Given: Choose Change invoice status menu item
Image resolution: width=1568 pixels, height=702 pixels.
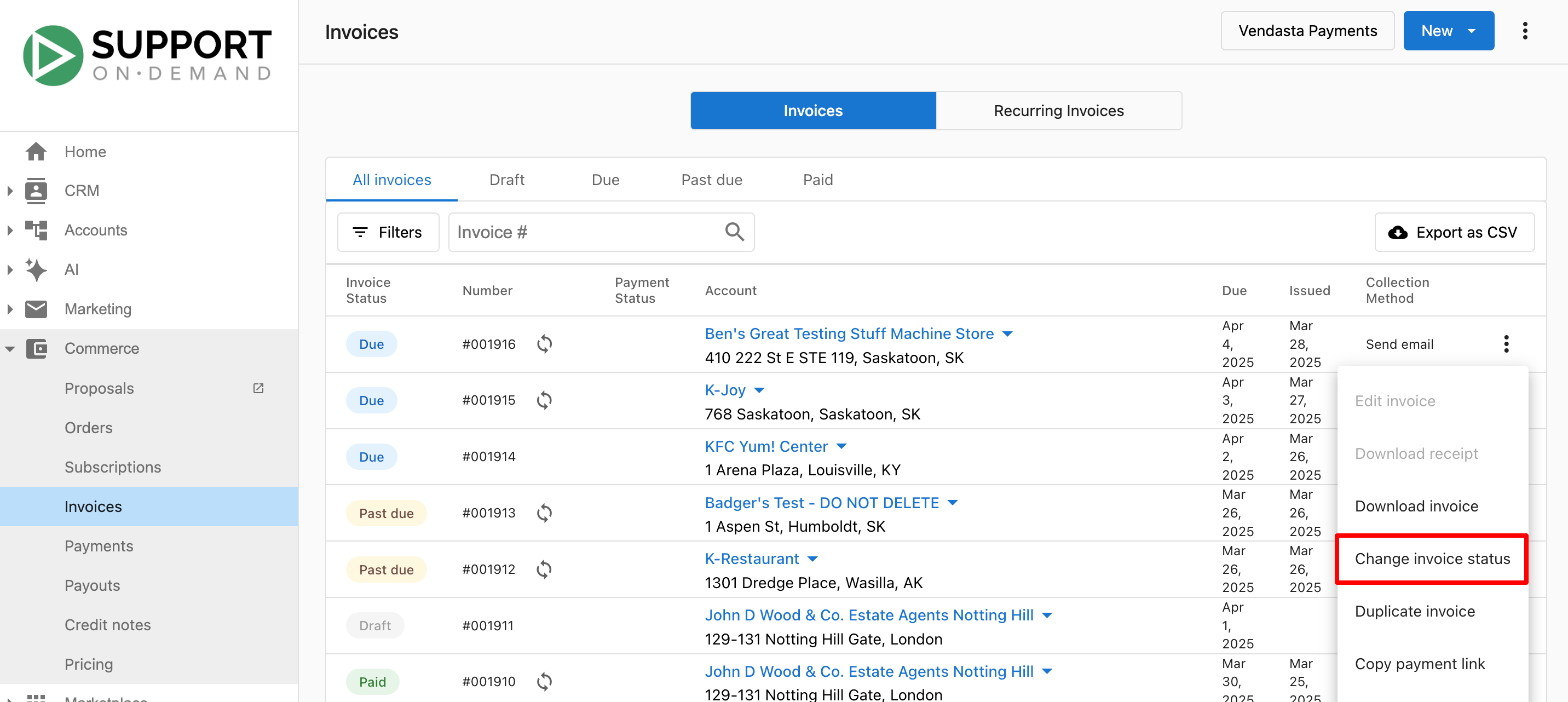Looking at the screenshot, I should [x=1432, y=559].
